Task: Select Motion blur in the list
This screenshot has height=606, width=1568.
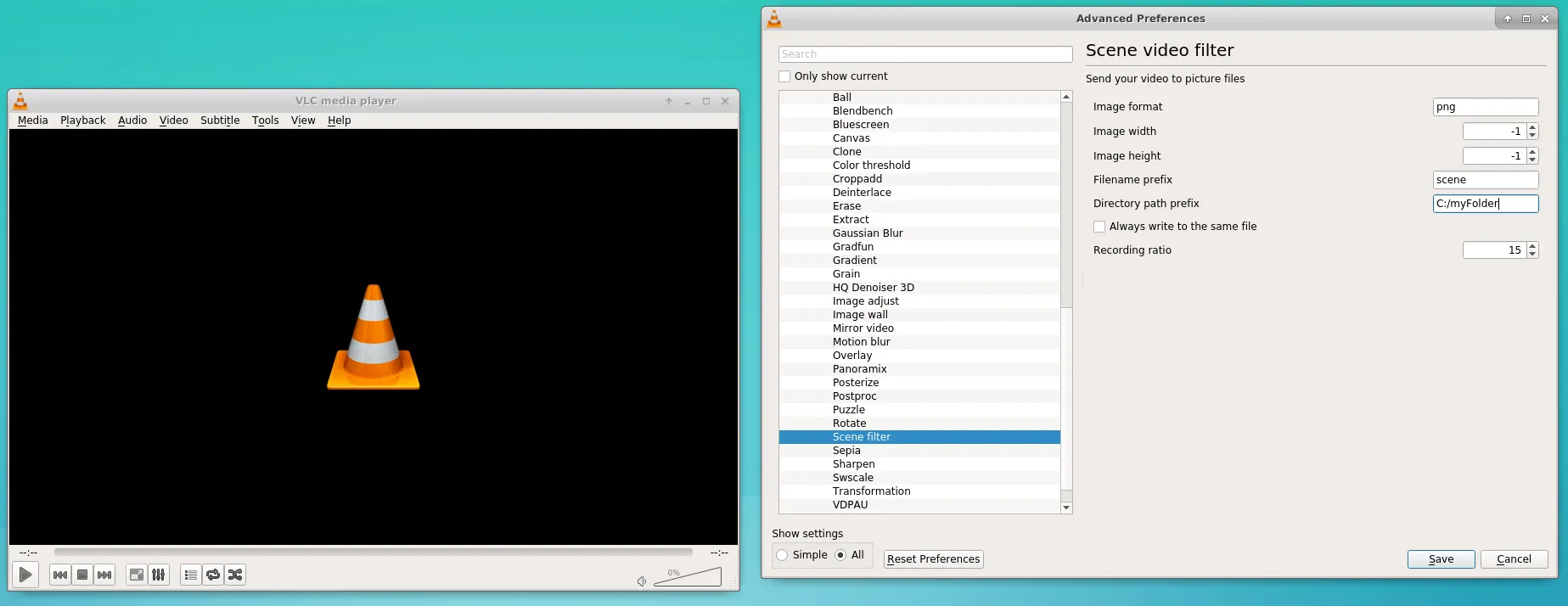Action: 919,342
